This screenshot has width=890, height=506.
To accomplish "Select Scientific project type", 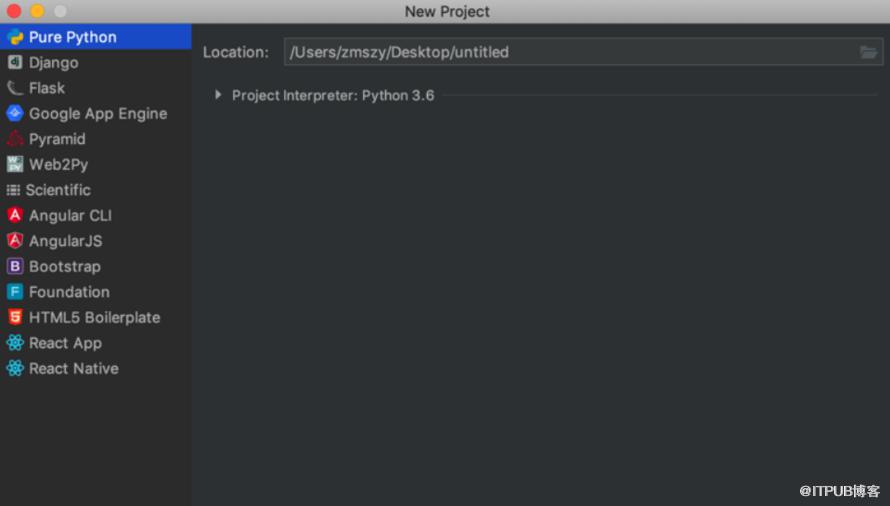I will click(96, 190).
